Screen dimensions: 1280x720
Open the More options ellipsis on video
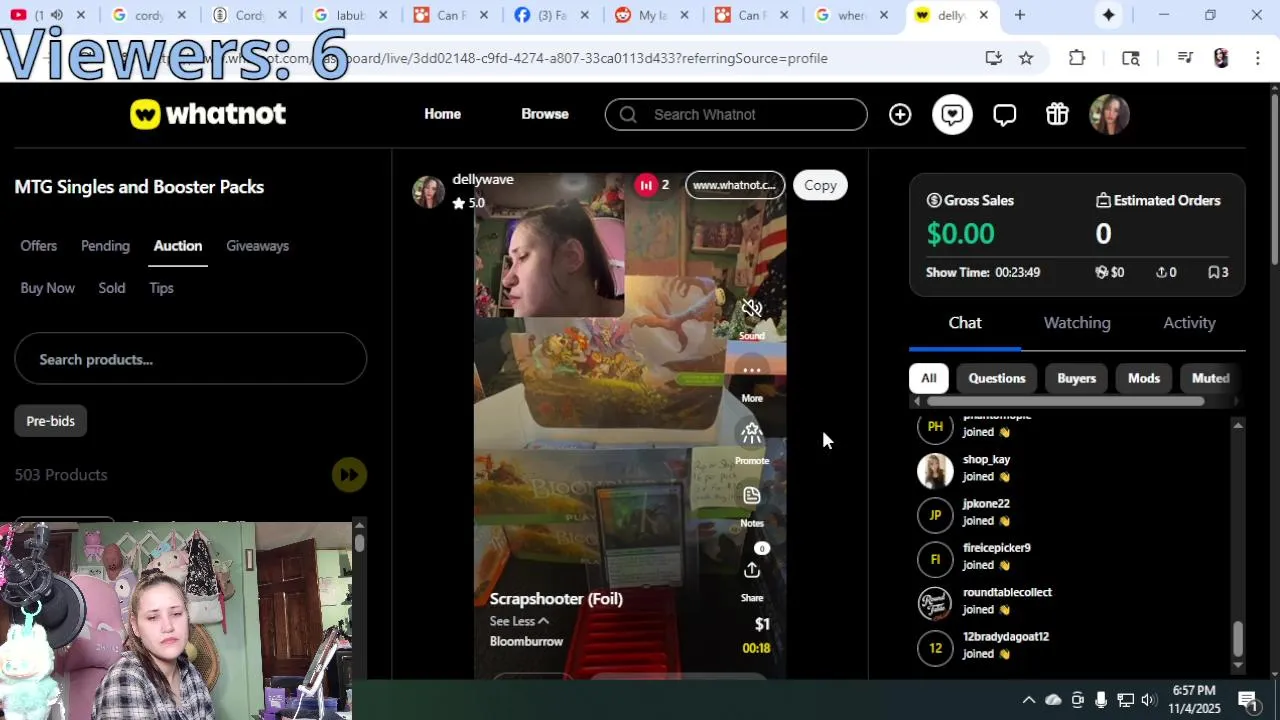tap(752, 371)
